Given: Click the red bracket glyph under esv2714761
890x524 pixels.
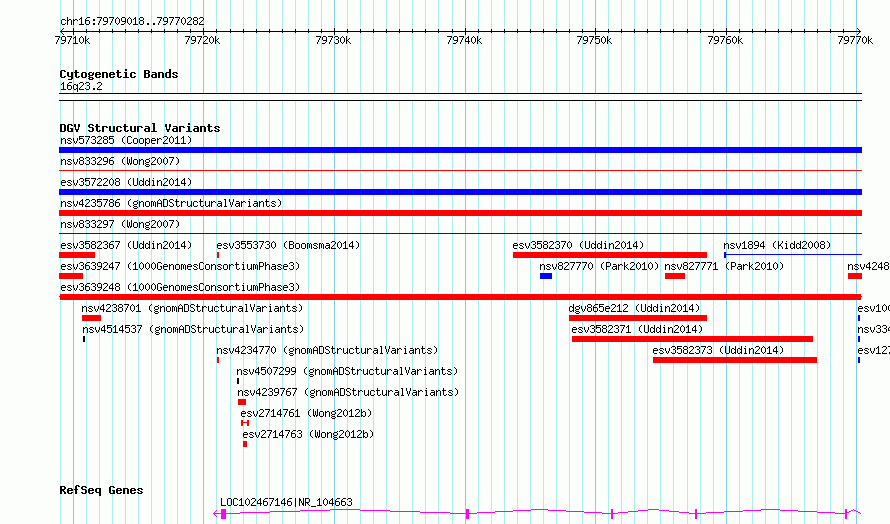Looking at the screenshot, I should point(245,423).
